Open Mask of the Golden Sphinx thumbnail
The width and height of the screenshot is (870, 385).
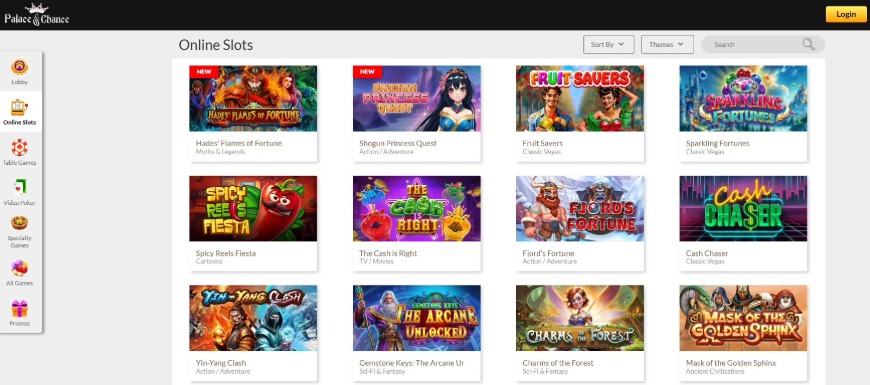[x=743, y=318]
